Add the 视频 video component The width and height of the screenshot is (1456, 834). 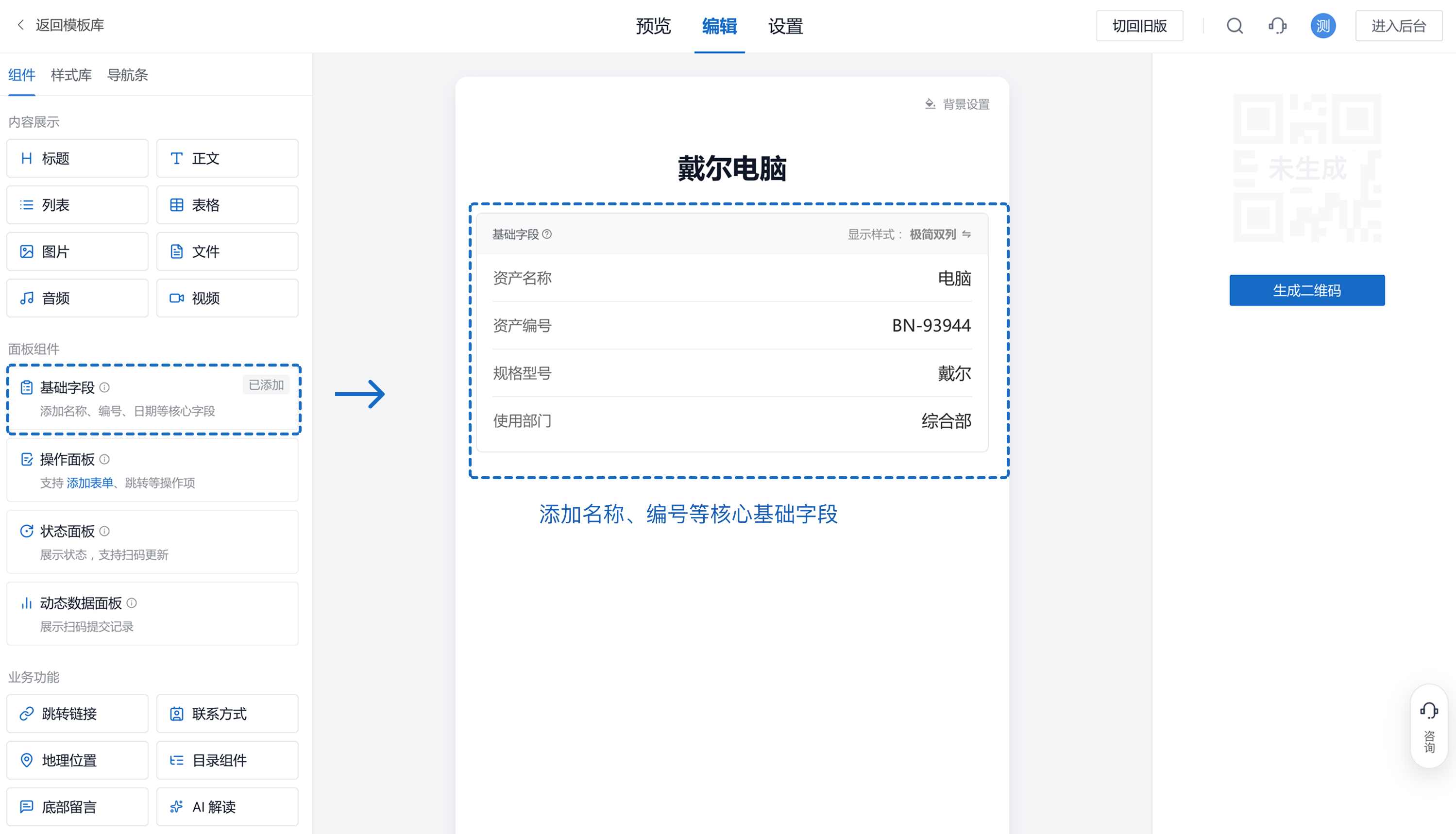pyautogui.click(x=227, y=298)
